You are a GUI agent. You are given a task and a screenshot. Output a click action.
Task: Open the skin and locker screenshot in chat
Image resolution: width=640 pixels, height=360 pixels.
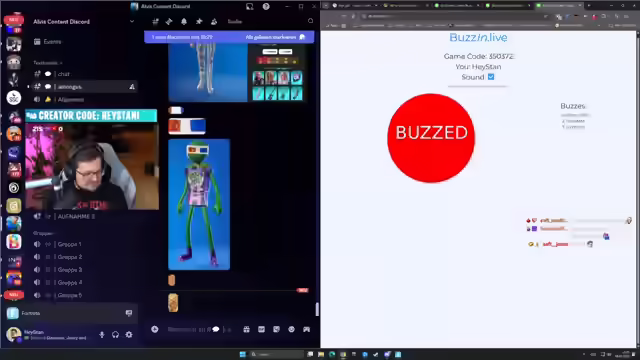236,72
